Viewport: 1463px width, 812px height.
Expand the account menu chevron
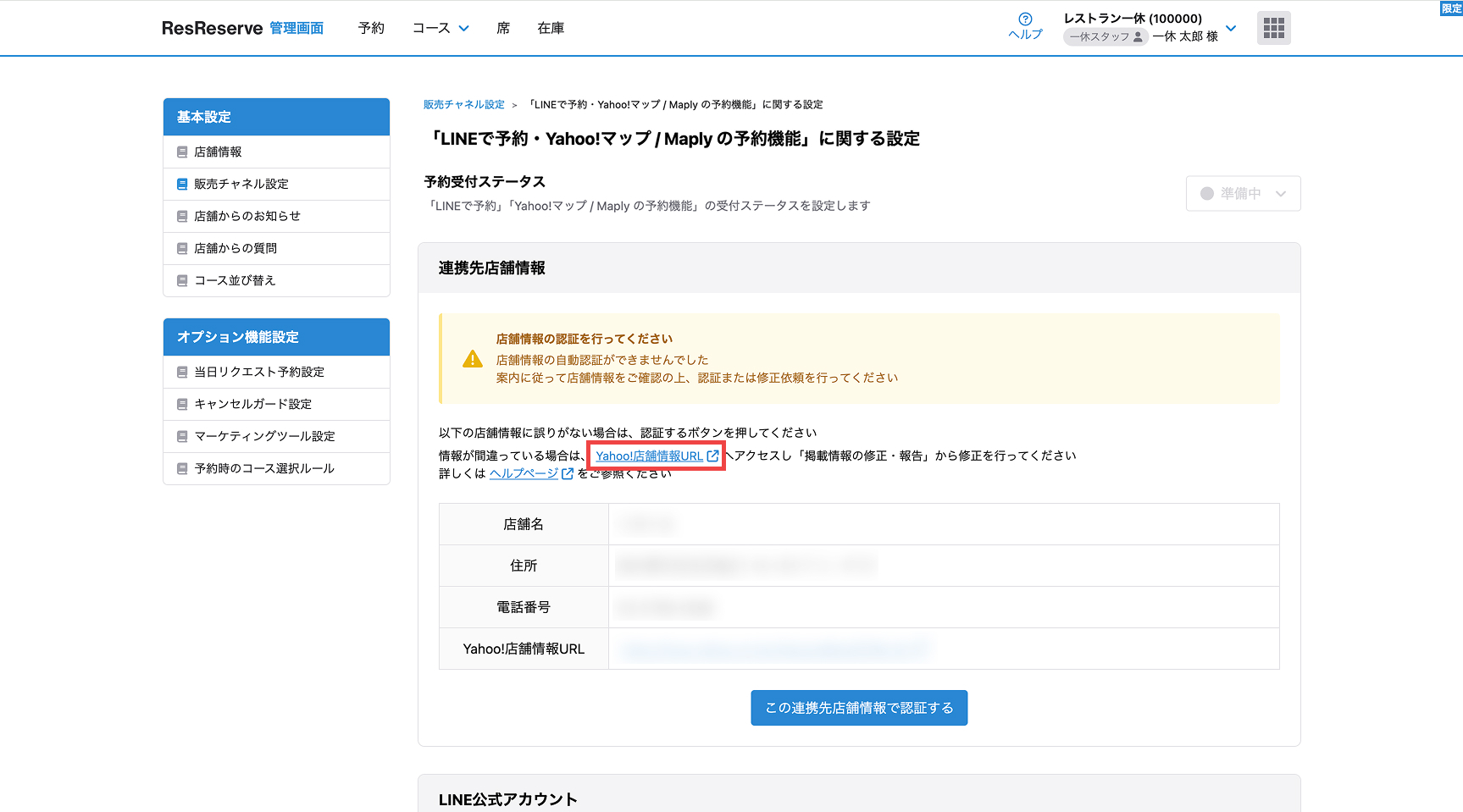[1231, 28]
